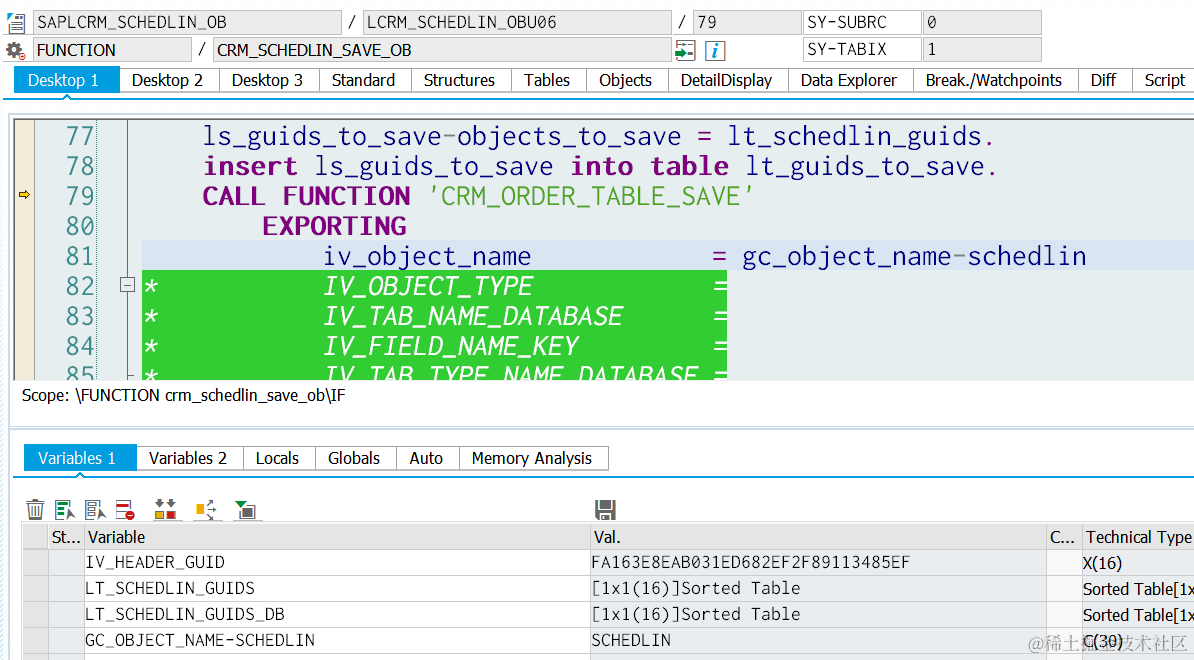1194x660 pixels.
Task: Click the FA163E8EAB031ED682EF2F89113485EF value cell
Action: pos(818,563)
